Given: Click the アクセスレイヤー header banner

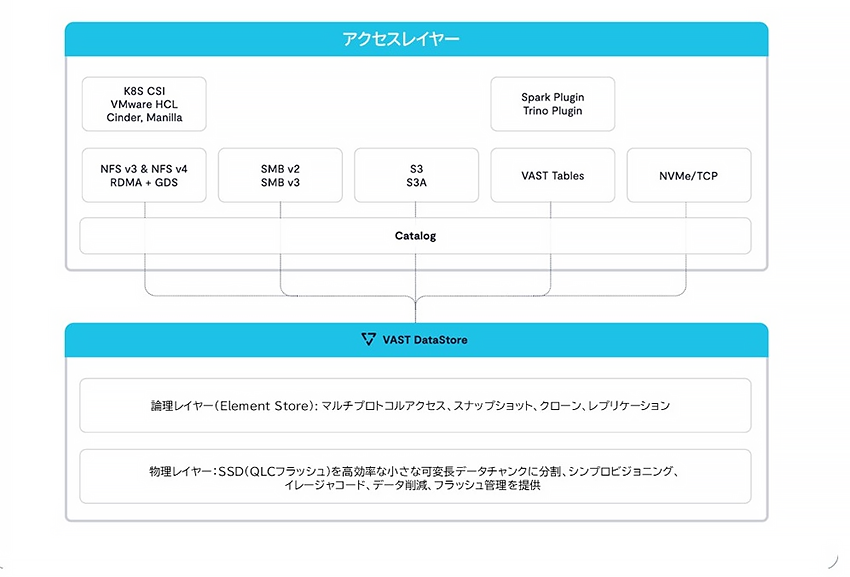Looking at the screenshot, I should pyautogui.click(x=416, y=39).
